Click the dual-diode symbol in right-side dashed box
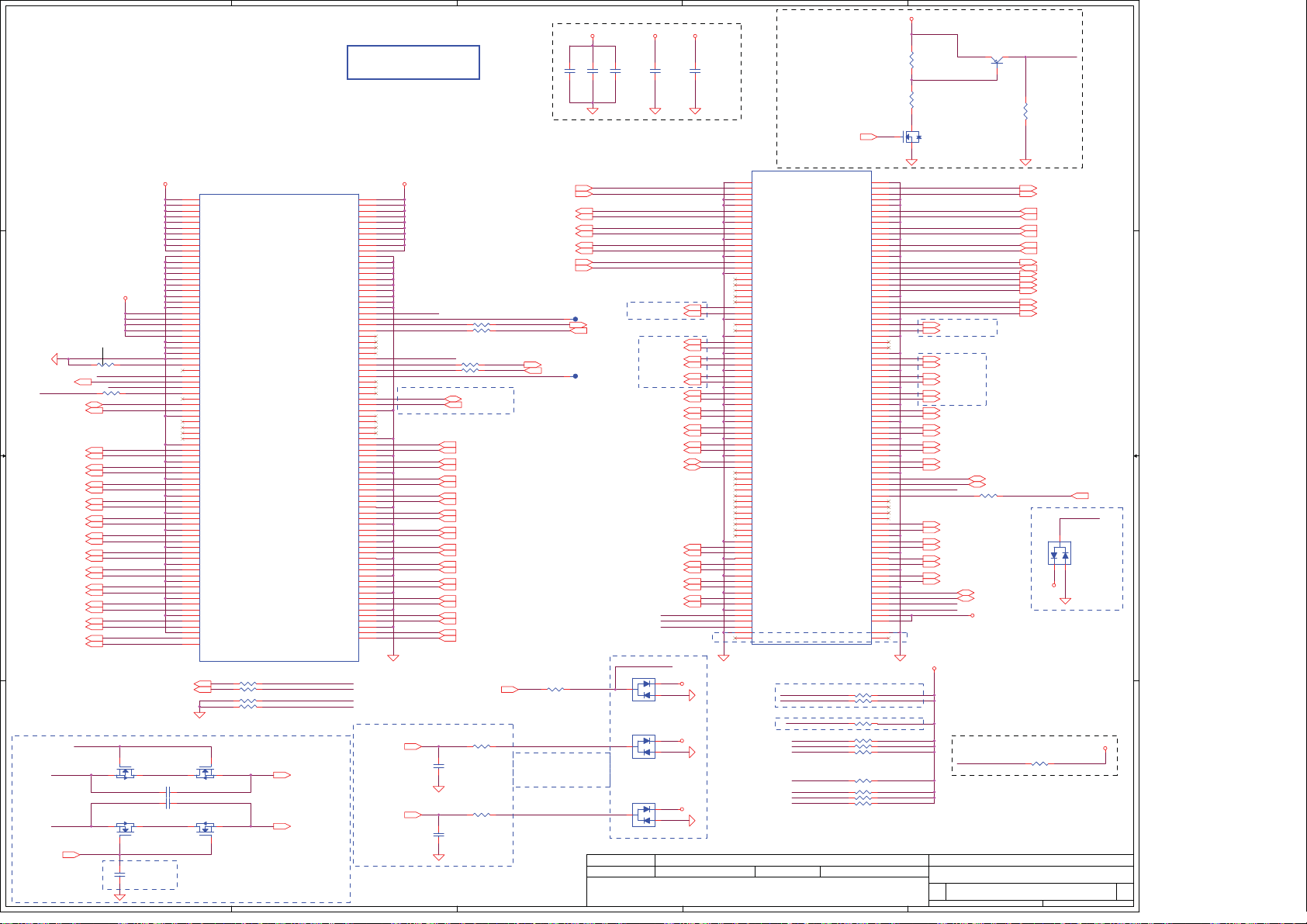This screenshot has width=1307, height=924. tap(1060, 553)
